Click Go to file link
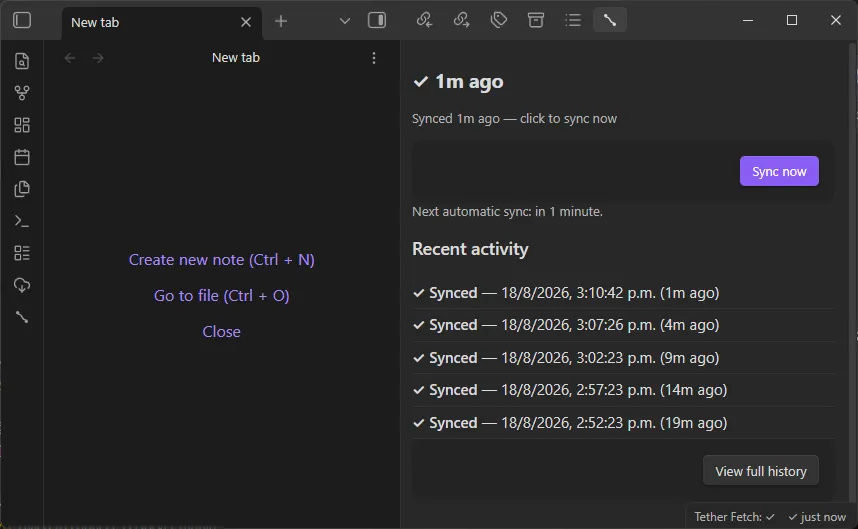Screen dimensions: 858x529 coord(222,296)
